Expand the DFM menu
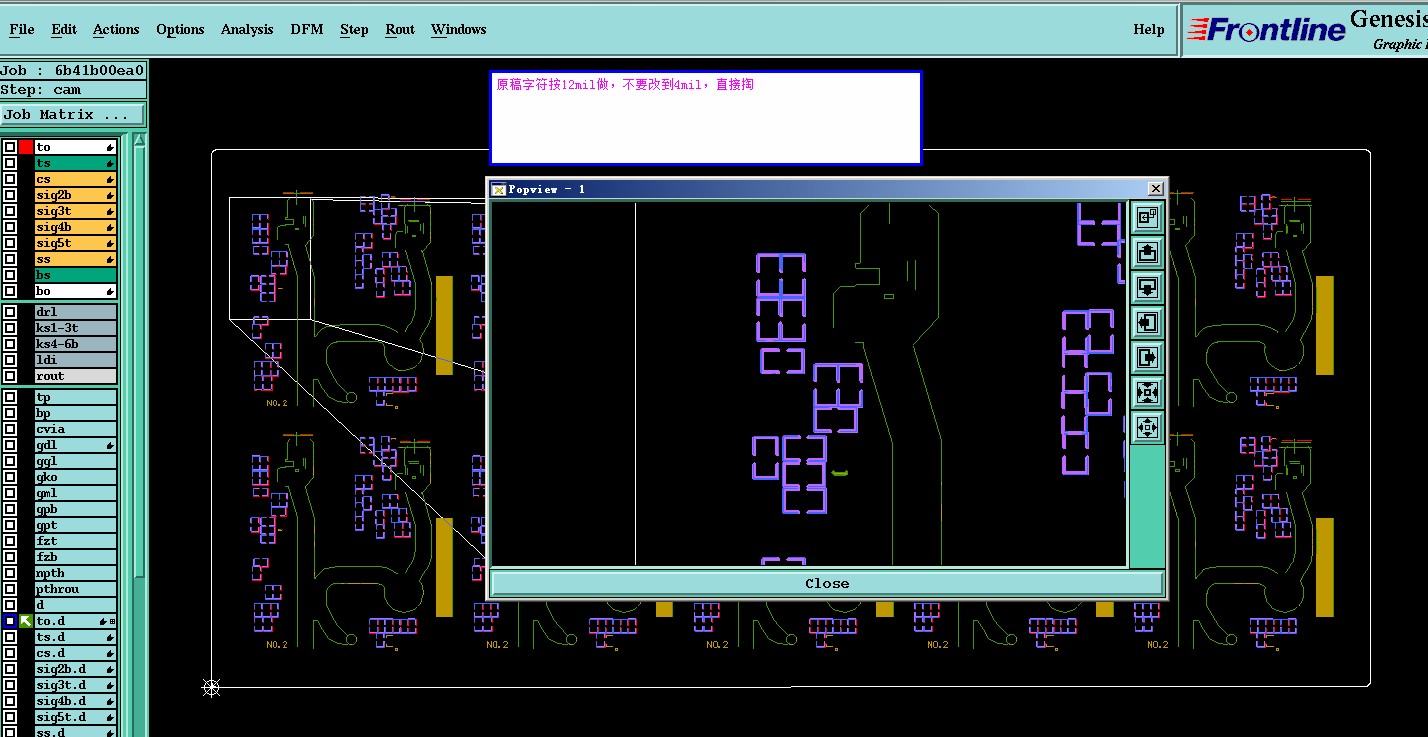 coord(307,29)
